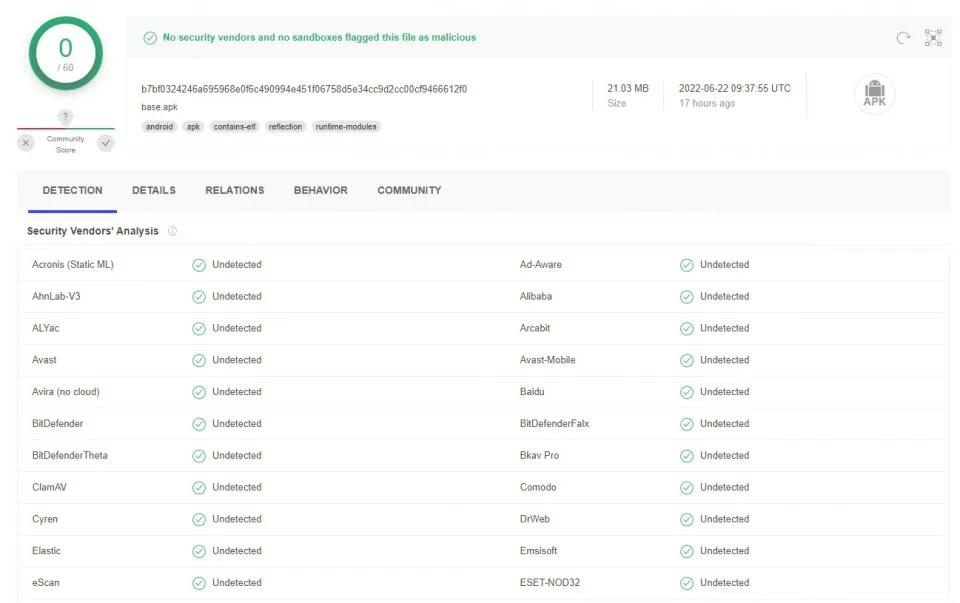This screenshot has width=960, height=603.
Task: Click the base.apk file name
Action: 159,107
